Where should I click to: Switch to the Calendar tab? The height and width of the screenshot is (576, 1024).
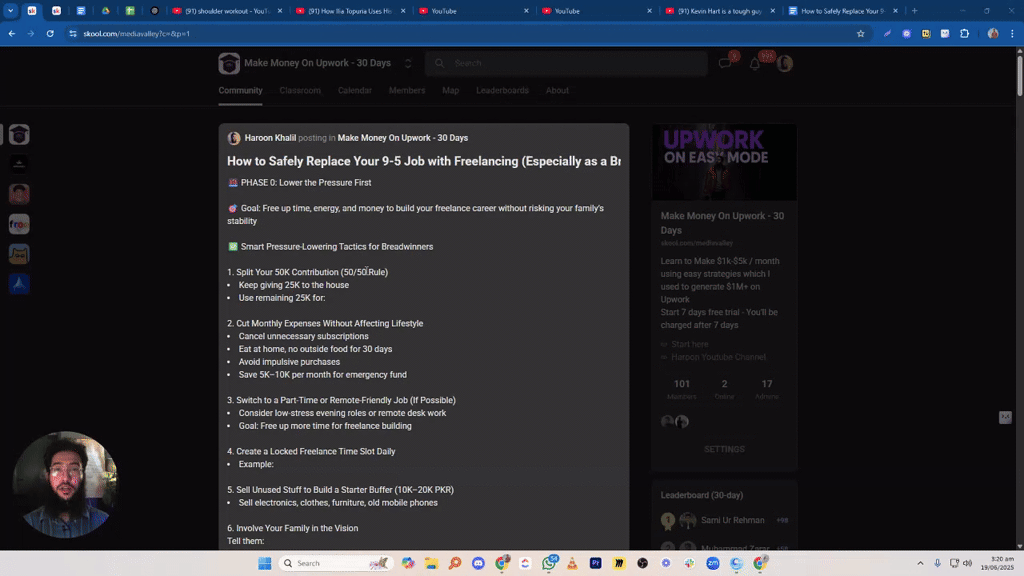pos(355,90)
